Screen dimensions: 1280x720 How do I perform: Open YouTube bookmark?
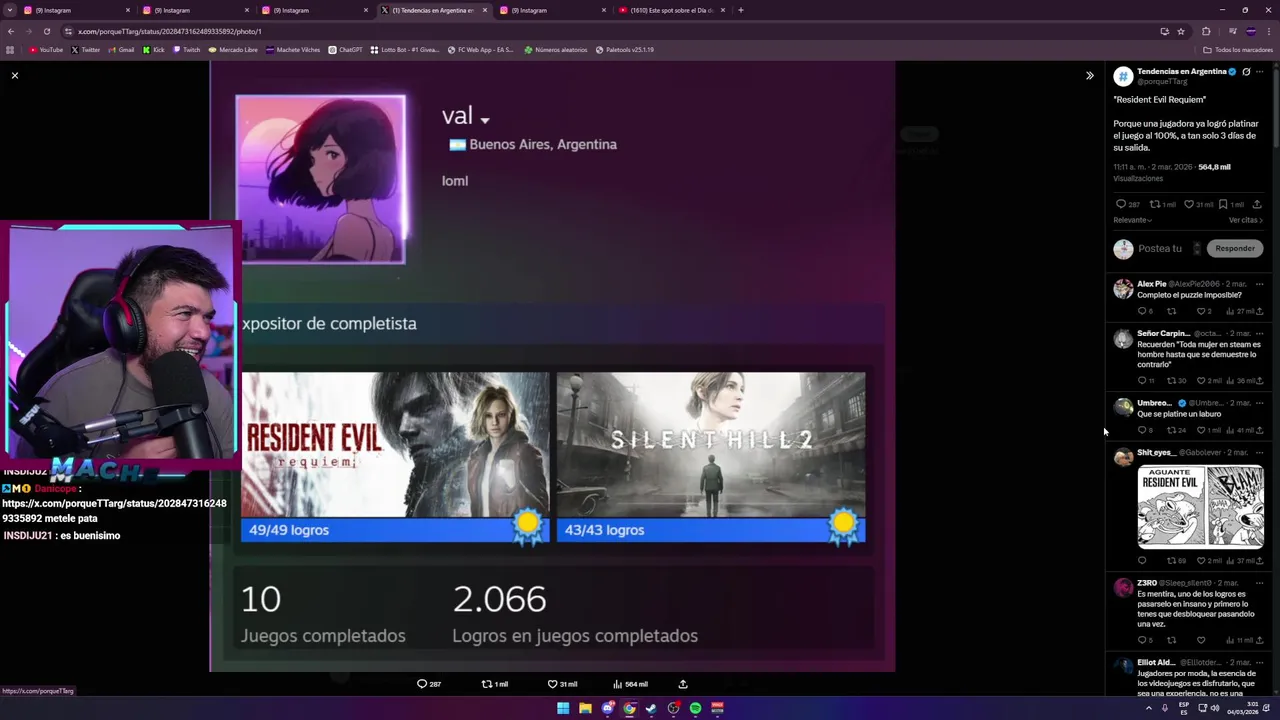point(46,50)
